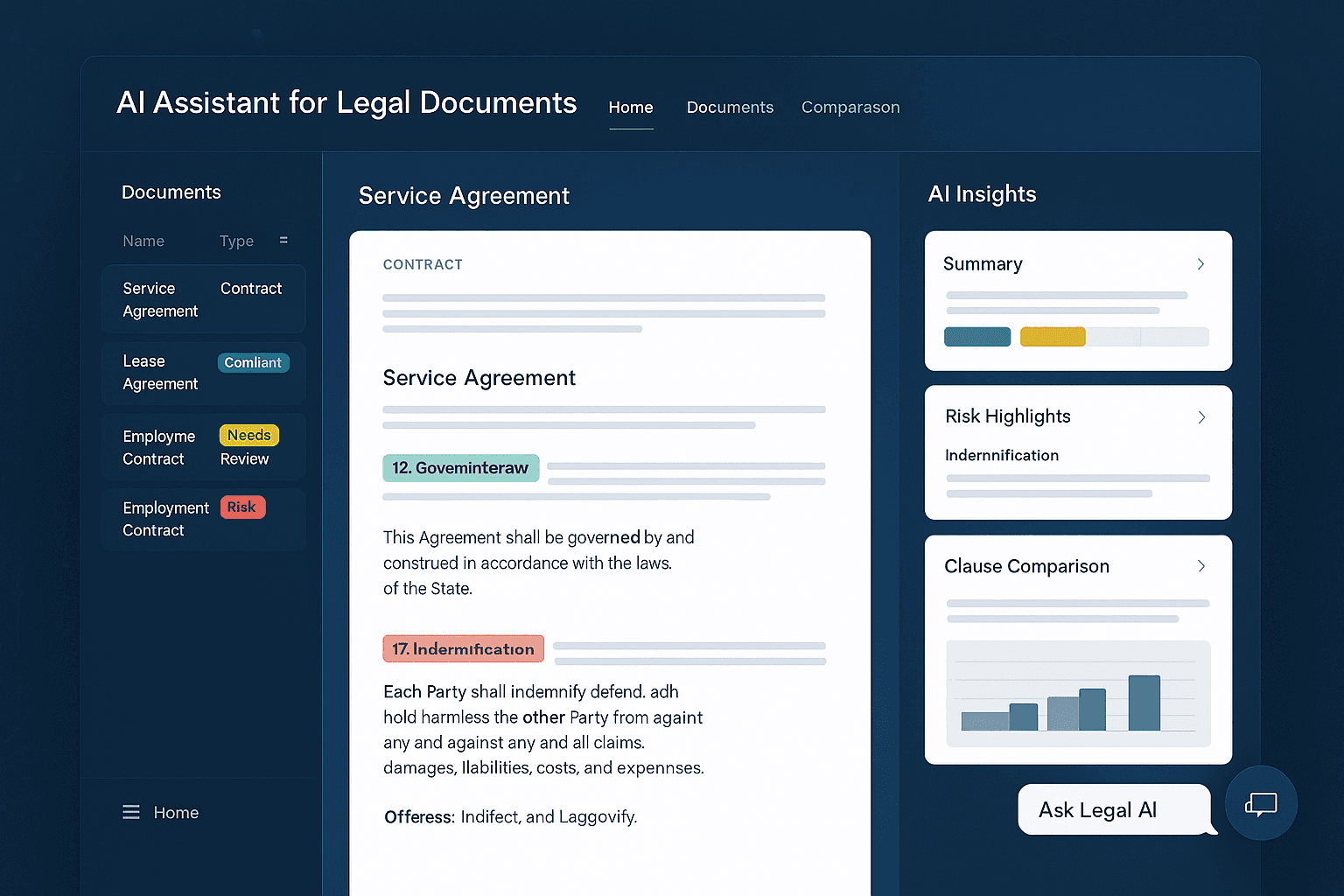The height and width of the screenshot is (896, 1344).
Task: Click the chat bubble icon
Action: pyautogui.click(x=1261, y=803)
